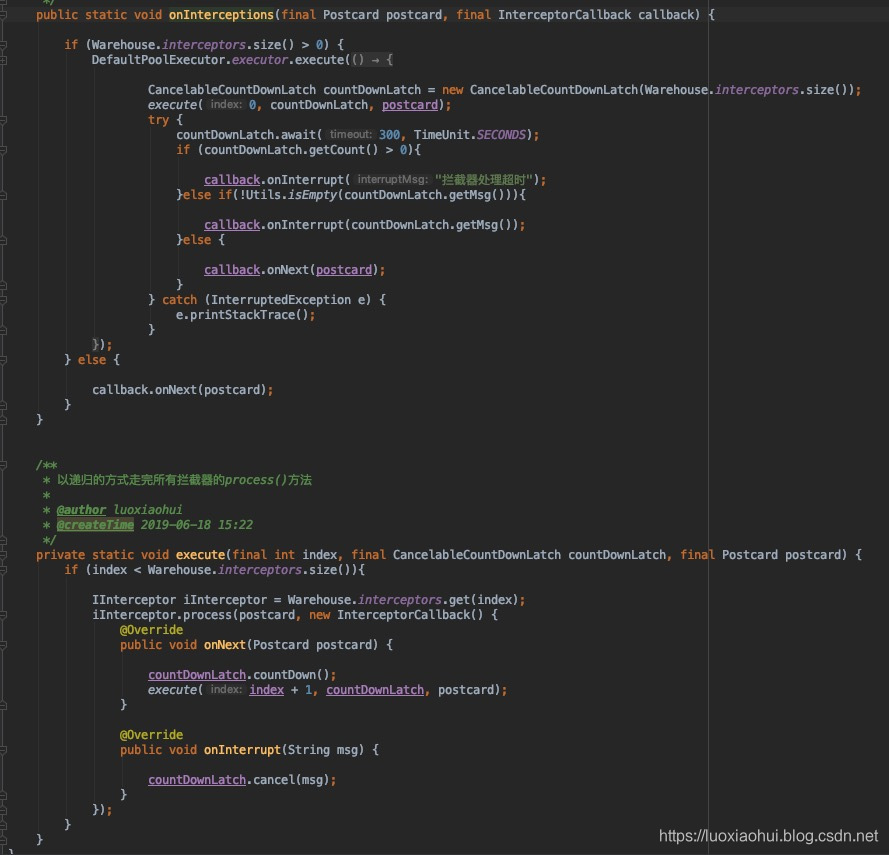Click callback.onInterrupt(countDownLatch.getMsg()) line

coord(365,225)
